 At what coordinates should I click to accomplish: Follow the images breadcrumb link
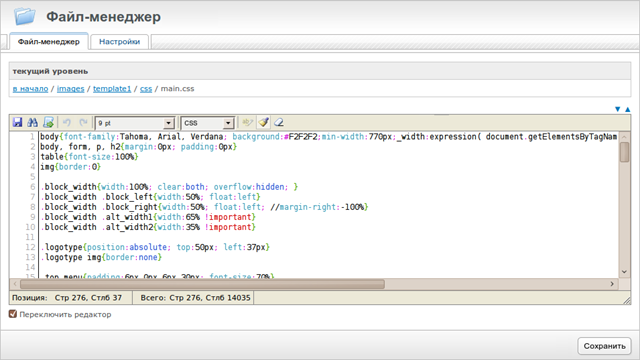coord(71,89)
